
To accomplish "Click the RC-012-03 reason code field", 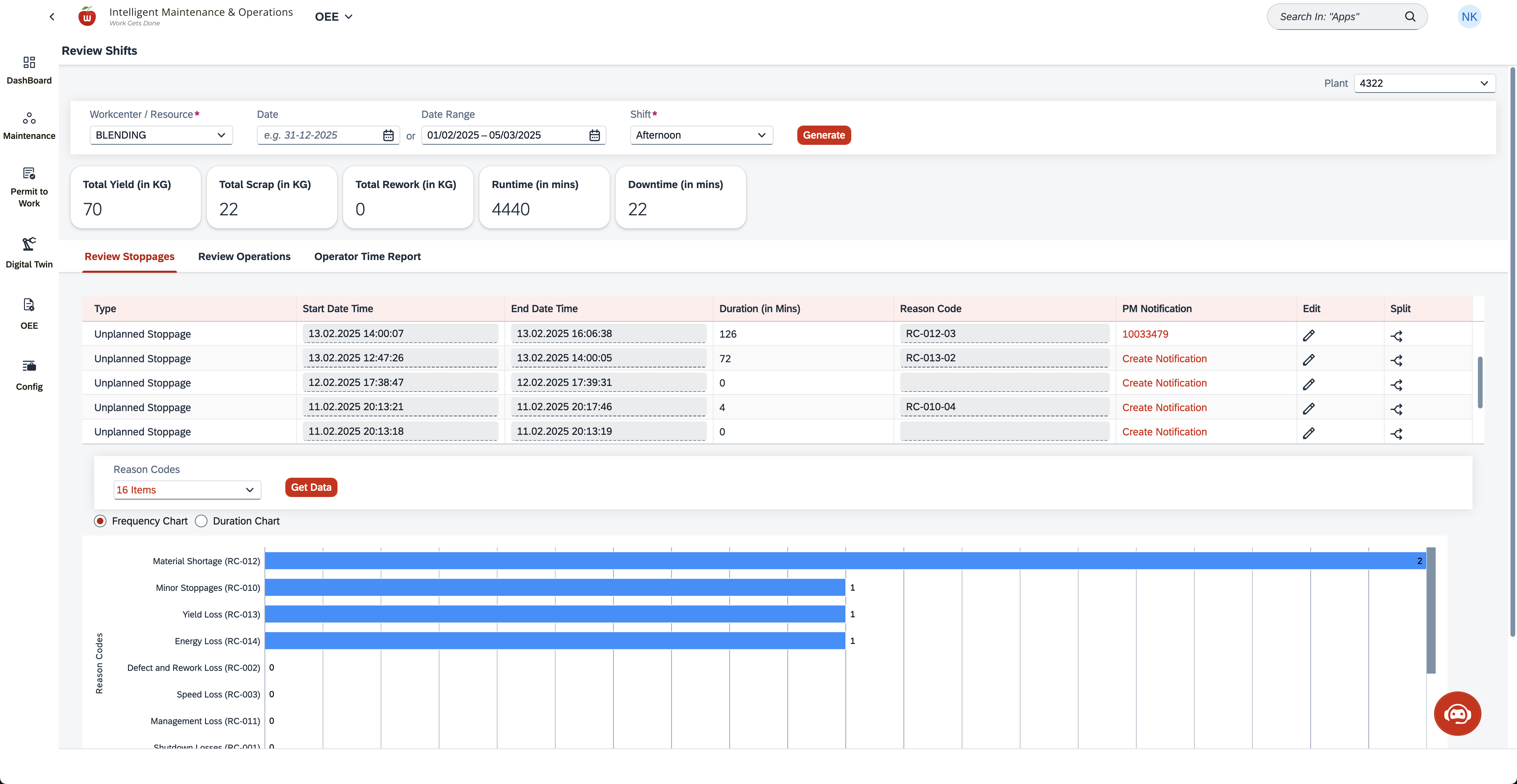I will coord(1004,333).
